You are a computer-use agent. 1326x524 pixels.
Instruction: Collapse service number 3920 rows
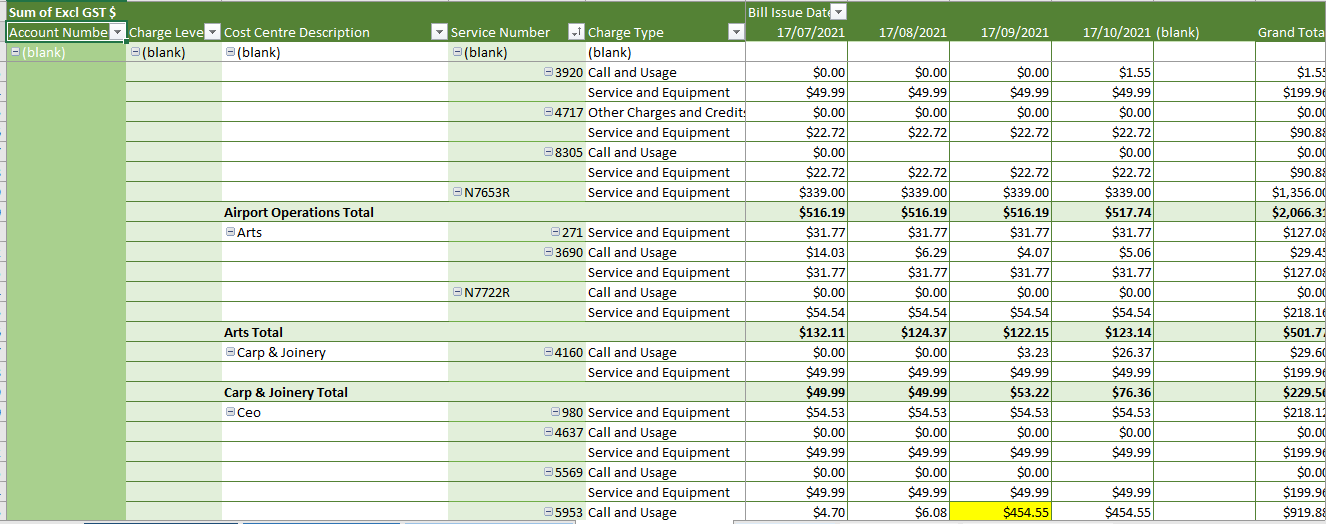pyautogui.click(x=548, y=72)
